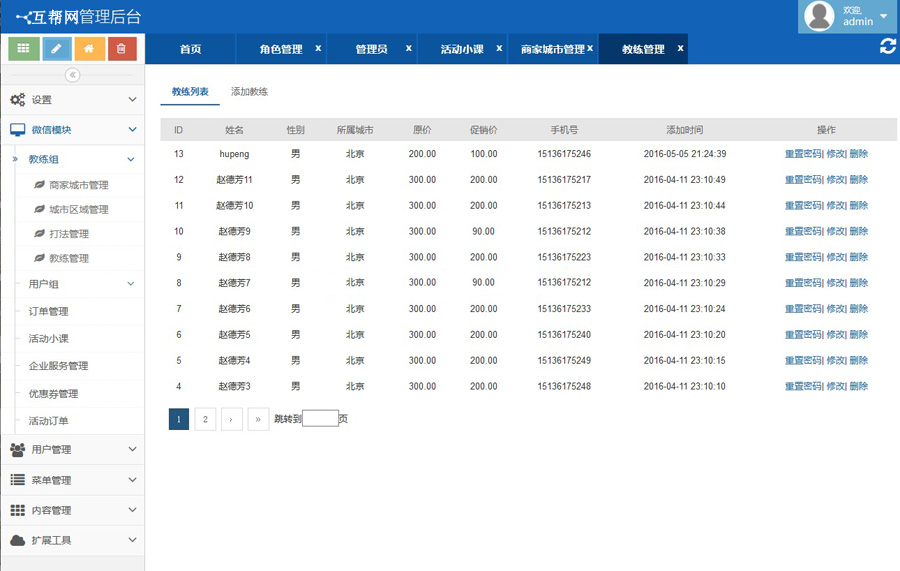
Task: Close the 角色管理 tab
Action: click(x=318, y=48)
